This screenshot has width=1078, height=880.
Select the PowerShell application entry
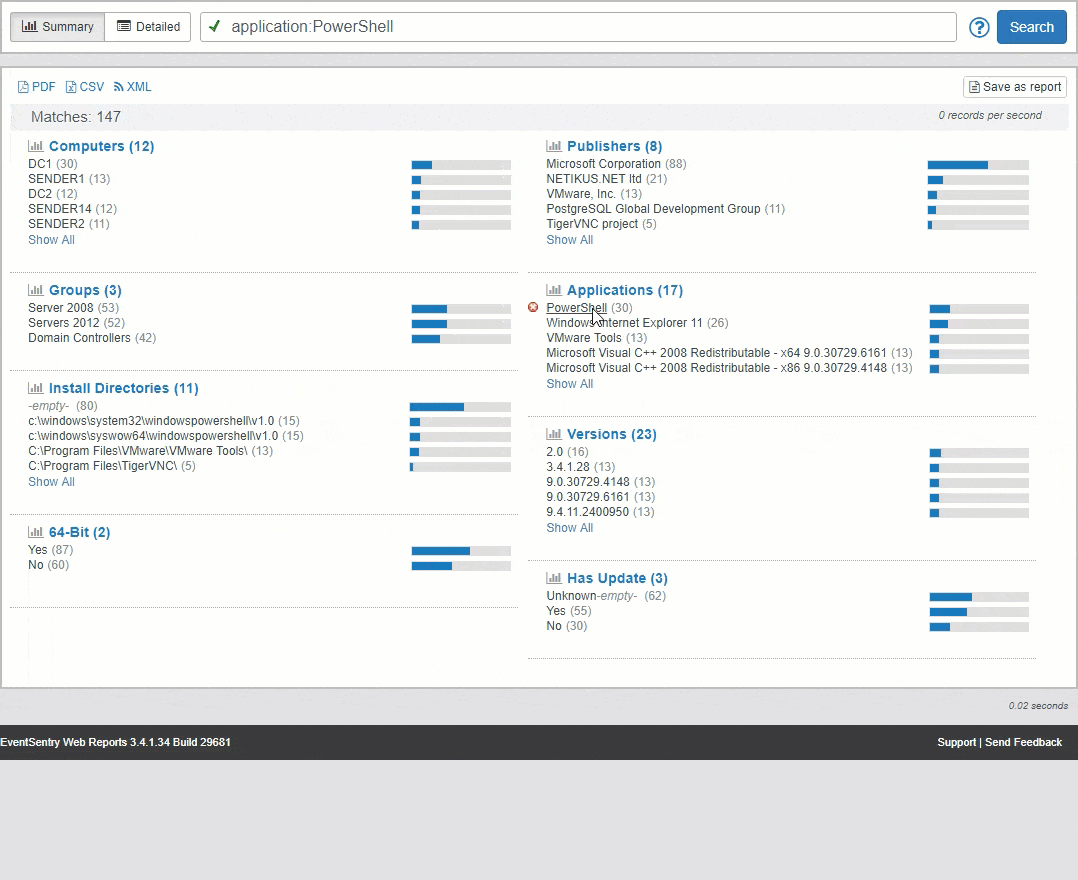point(576,308)
